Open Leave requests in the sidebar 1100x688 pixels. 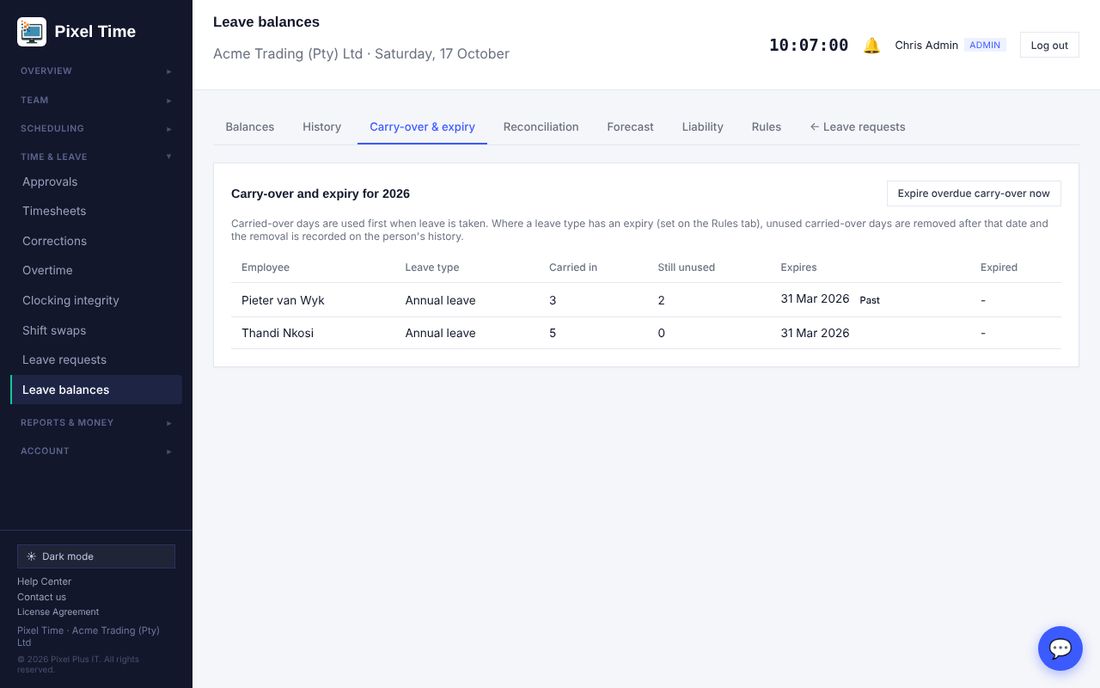[x=96, y=360]
